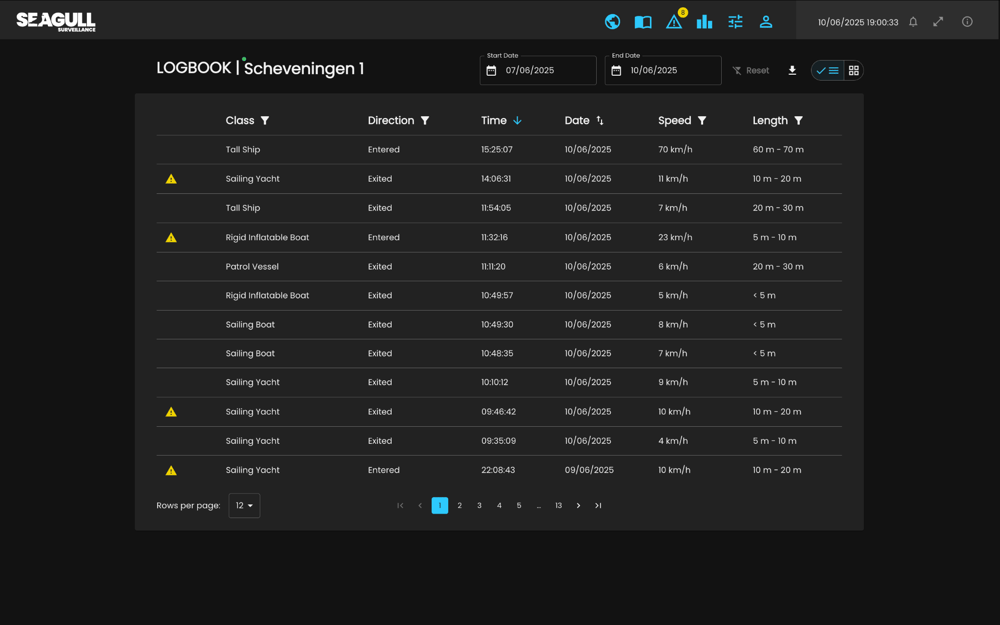Screen dimensions: 1000x625
Task: Click the Start Date field 07/06/2025
Action: pyautogui.click(x=538, y=70)
